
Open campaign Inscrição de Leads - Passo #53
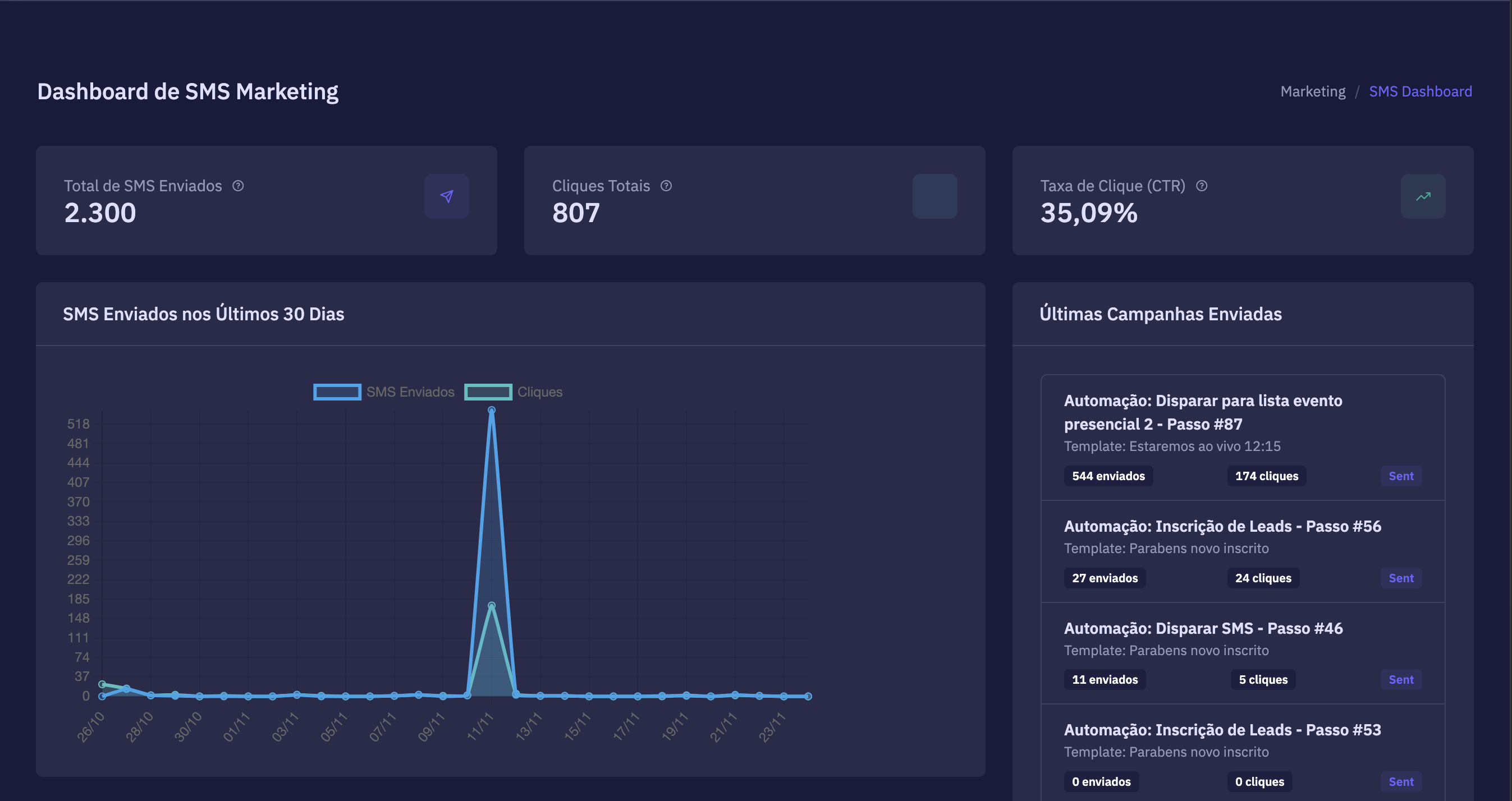[1222, 730]
